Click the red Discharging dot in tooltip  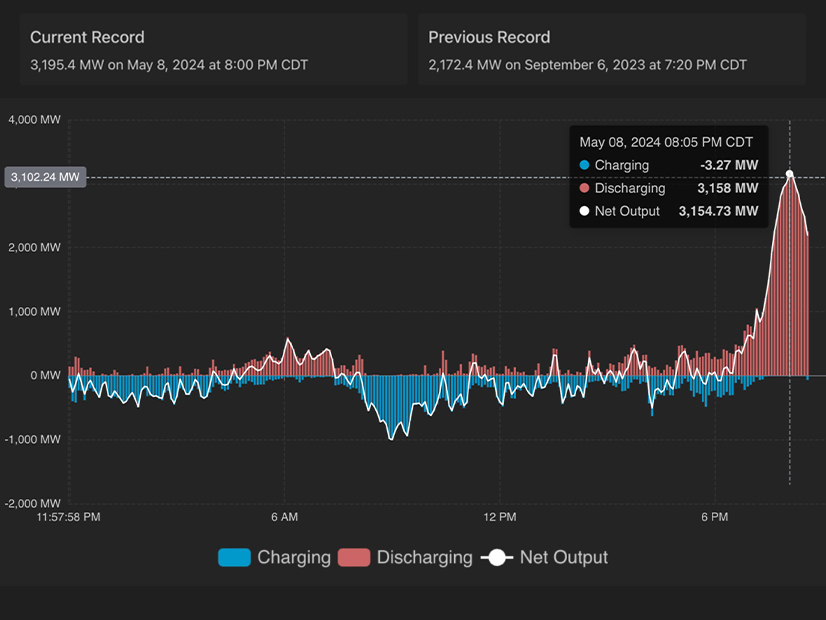[x=584, y=188]
